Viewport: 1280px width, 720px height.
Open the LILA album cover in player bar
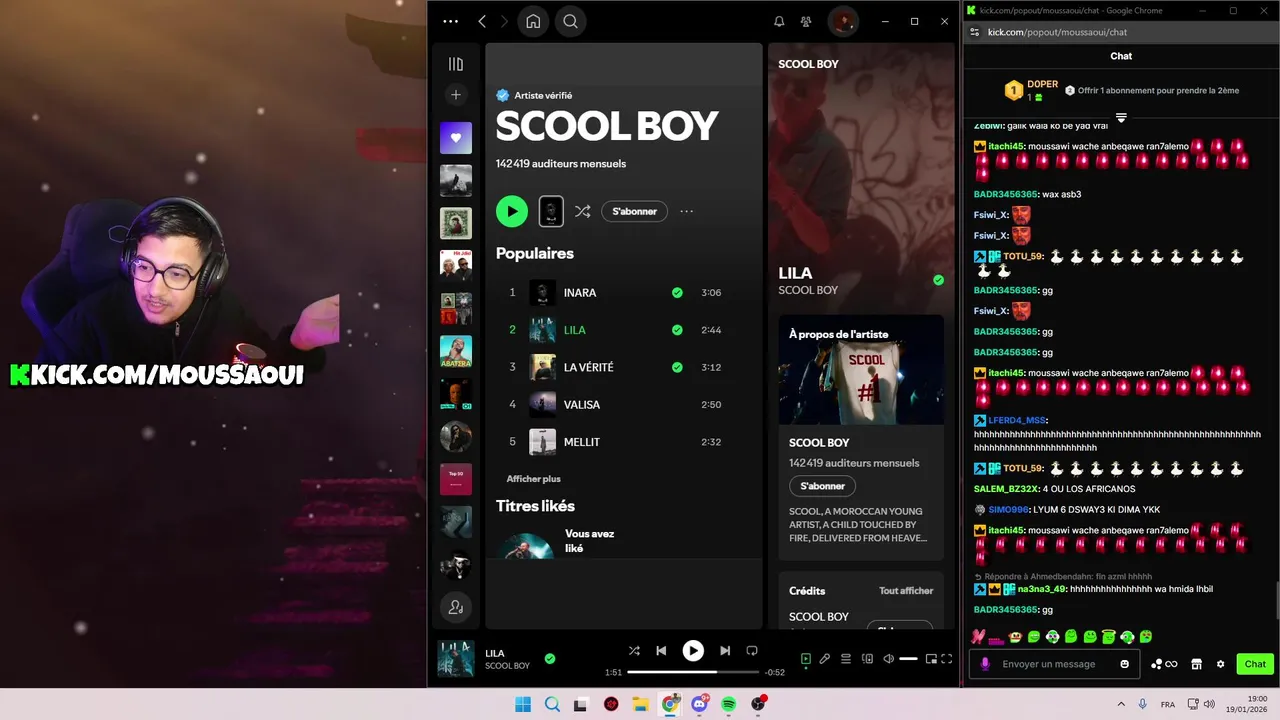point(456,659)
